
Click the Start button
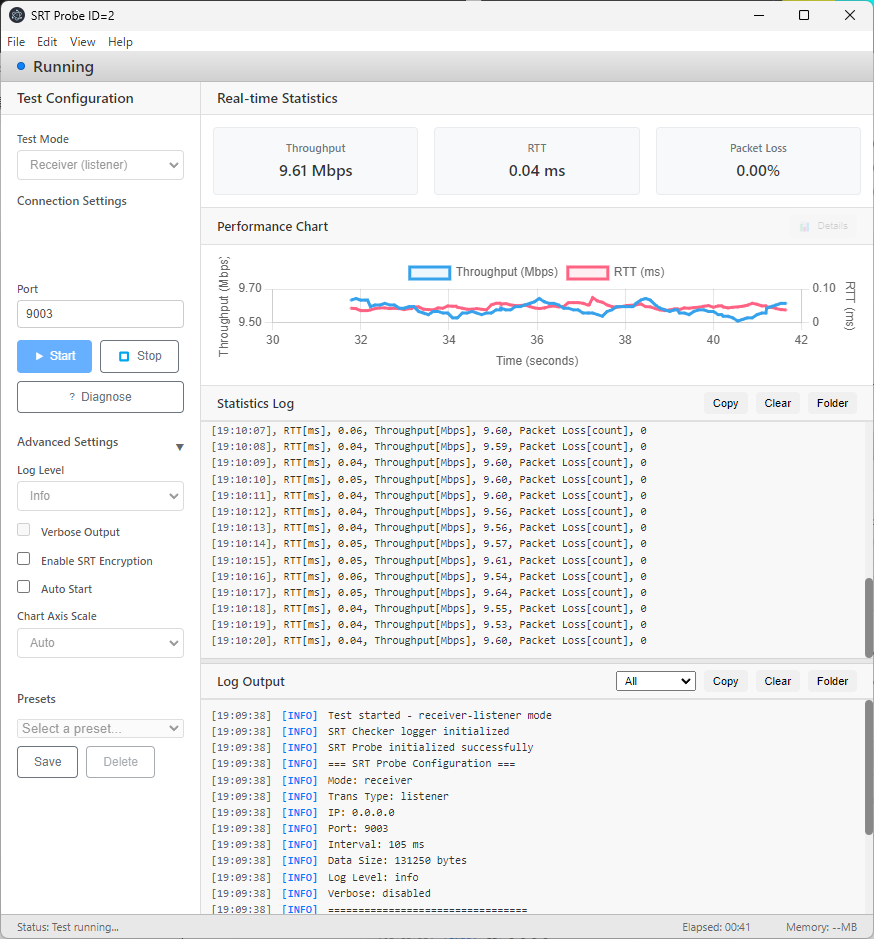click(55, 356)
